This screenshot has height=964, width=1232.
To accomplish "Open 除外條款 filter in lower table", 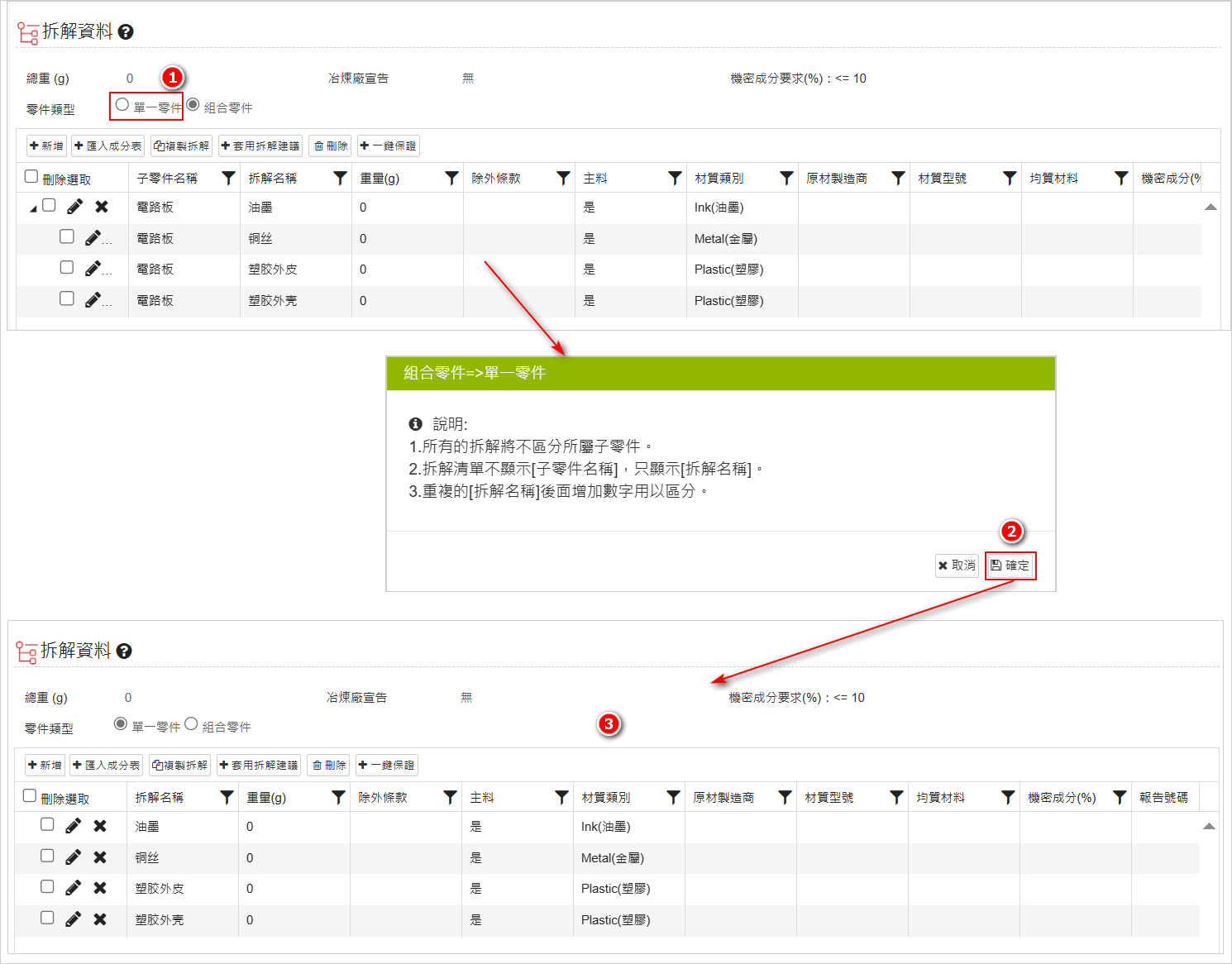I will (451, 797).
